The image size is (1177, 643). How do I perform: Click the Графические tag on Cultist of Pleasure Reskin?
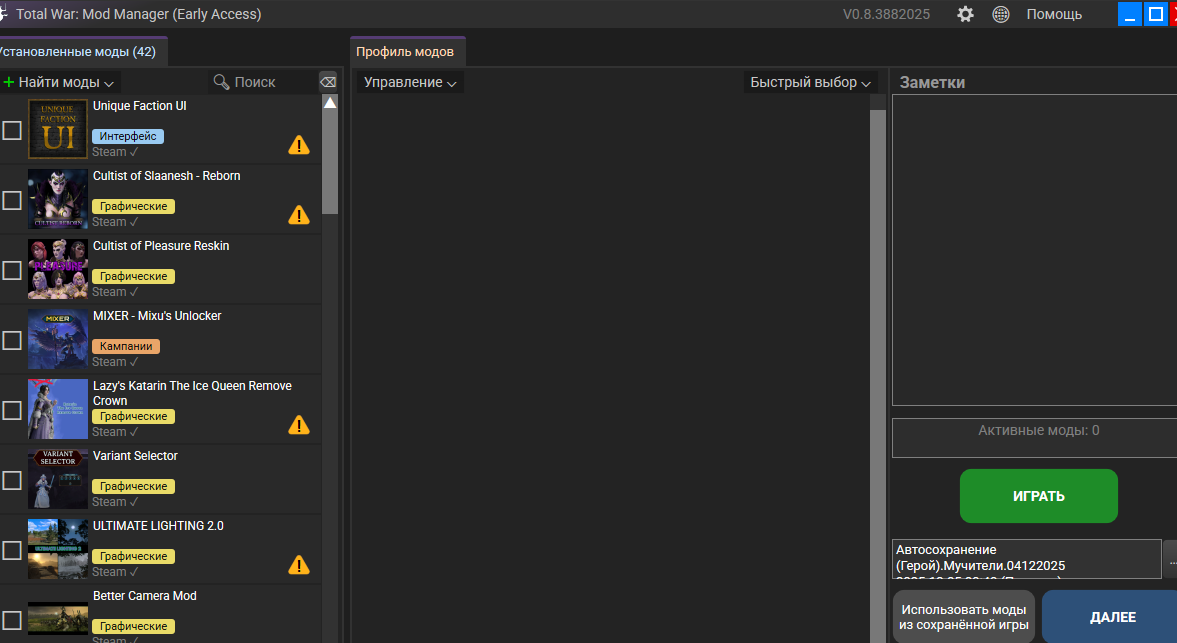(134, 276)
